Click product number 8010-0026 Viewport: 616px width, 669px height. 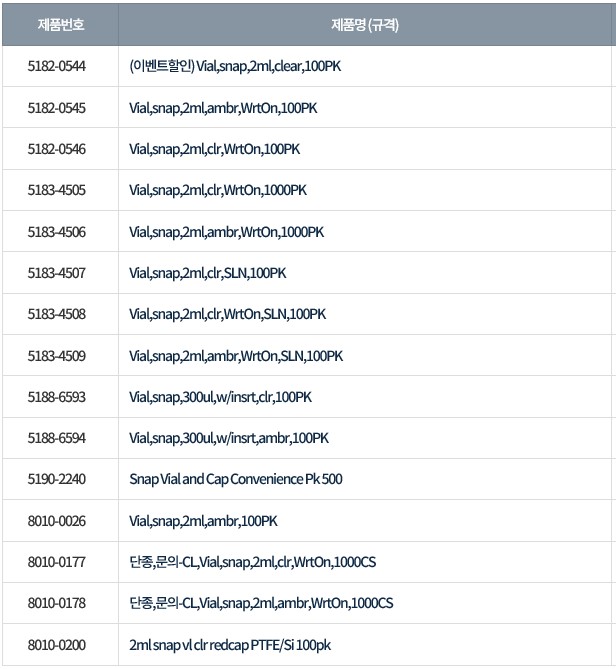(57, 521)
